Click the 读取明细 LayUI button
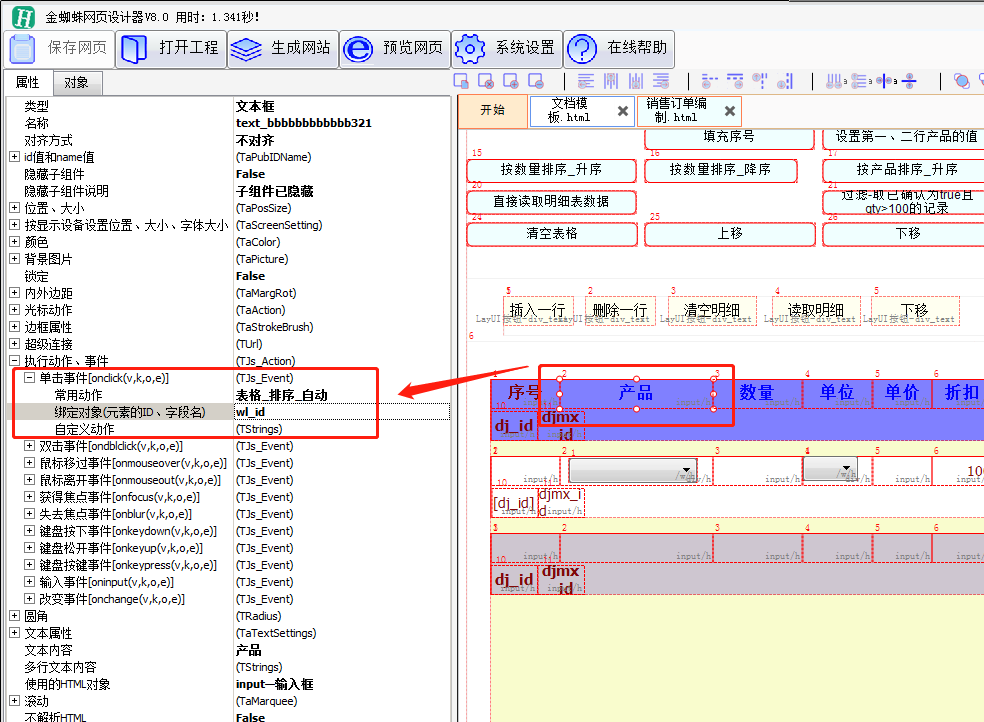 click(815, 311)
